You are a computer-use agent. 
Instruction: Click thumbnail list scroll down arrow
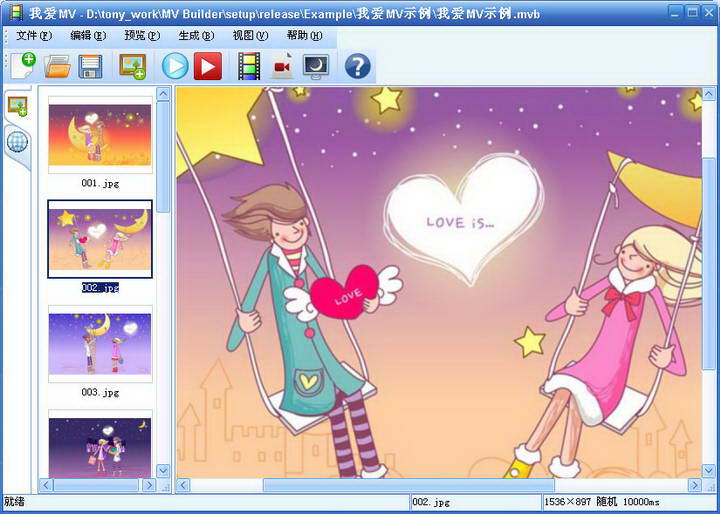pos(163,470)
